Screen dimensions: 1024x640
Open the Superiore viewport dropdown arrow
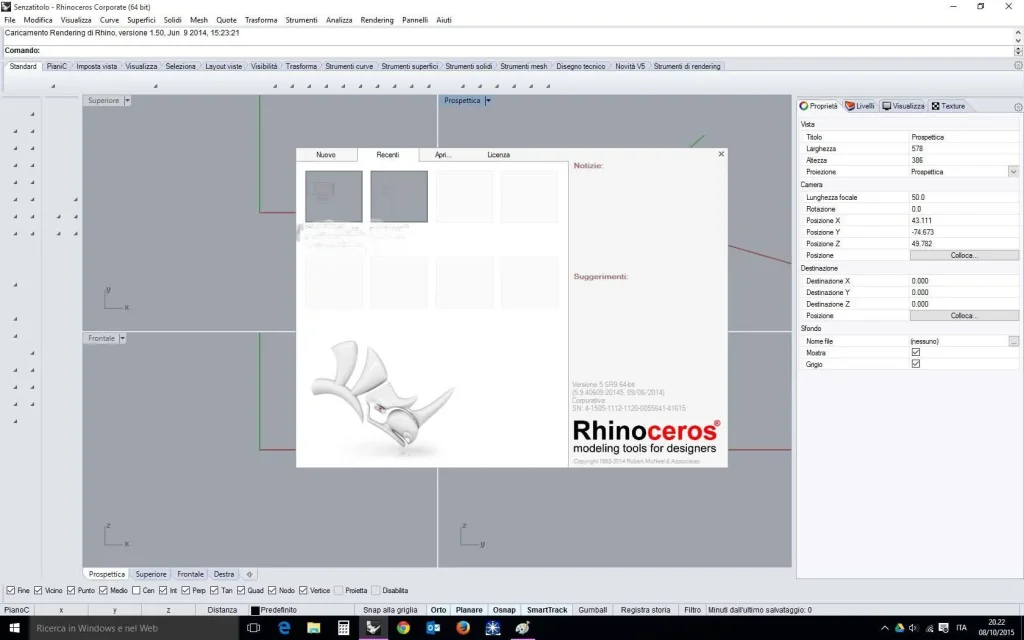pos(127,101)
